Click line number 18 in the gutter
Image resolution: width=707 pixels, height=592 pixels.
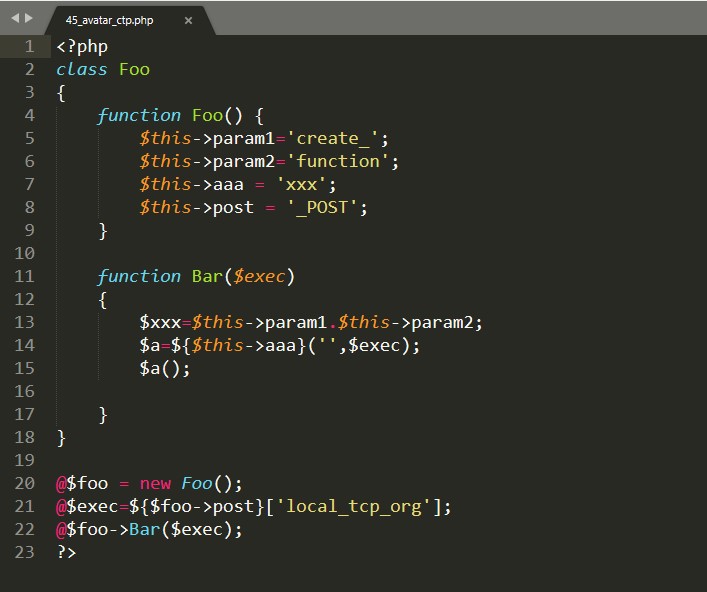24,437
